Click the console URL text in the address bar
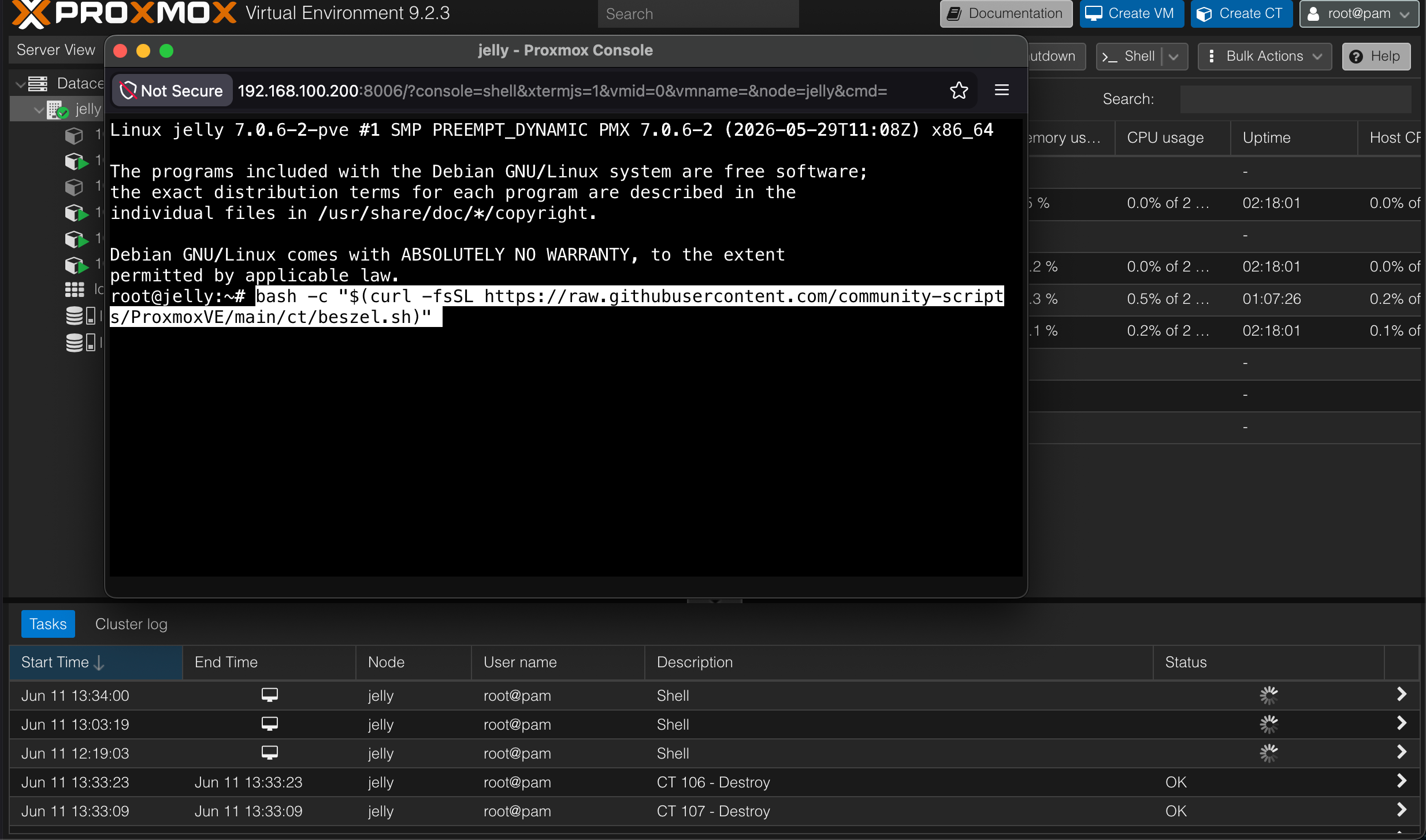 click(x=562, y=91)
